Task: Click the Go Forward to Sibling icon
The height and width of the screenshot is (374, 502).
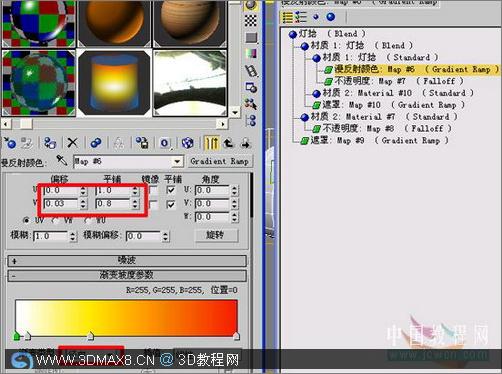Action: tap(246, 143)
